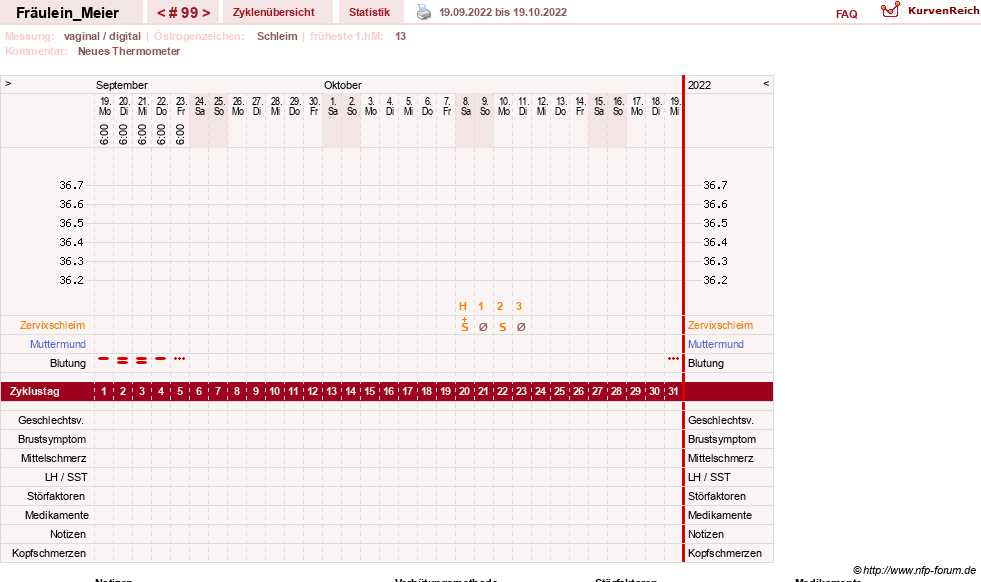Click the left Notizen row label
The image size is (981, 582).
[x=68, y=534]
